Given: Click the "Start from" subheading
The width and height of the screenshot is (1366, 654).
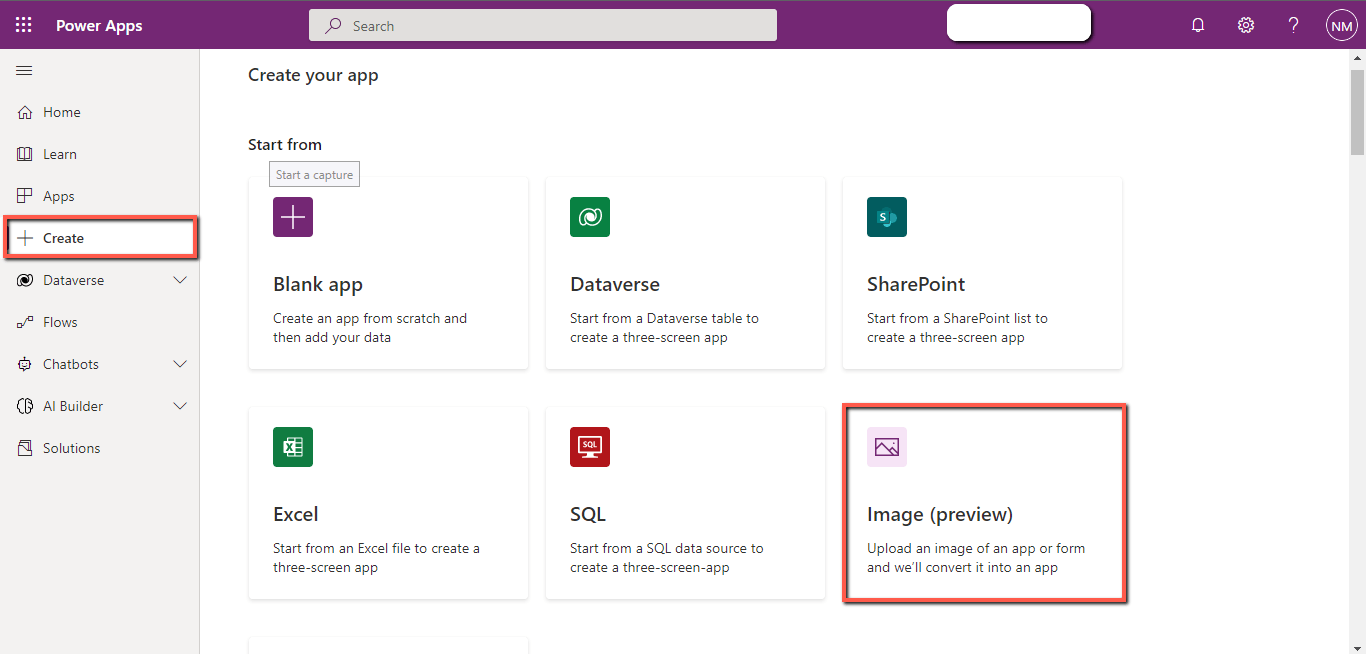Looking at the screenshot, I should (285, 145).
